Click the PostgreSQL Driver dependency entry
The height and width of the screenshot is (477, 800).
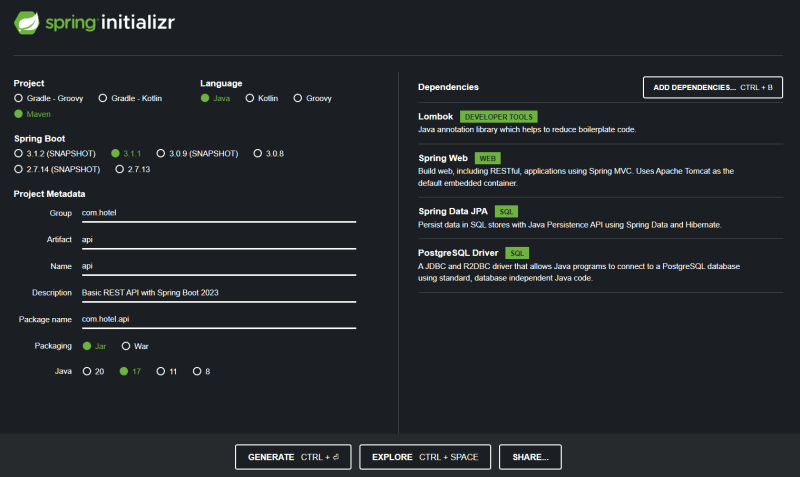[600, 265]
